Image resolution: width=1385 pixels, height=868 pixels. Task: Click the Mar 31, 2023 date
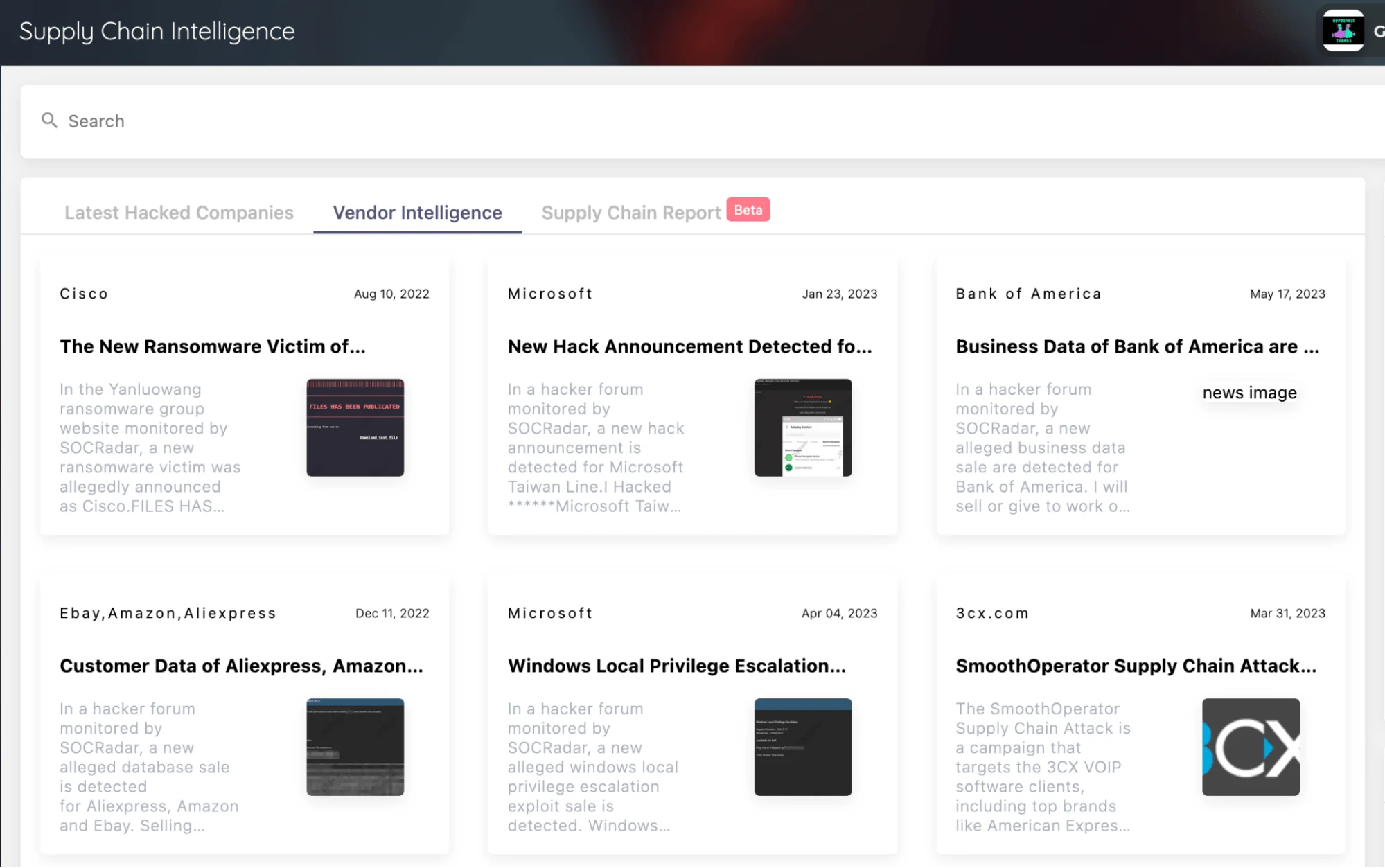click(1287, 613)
